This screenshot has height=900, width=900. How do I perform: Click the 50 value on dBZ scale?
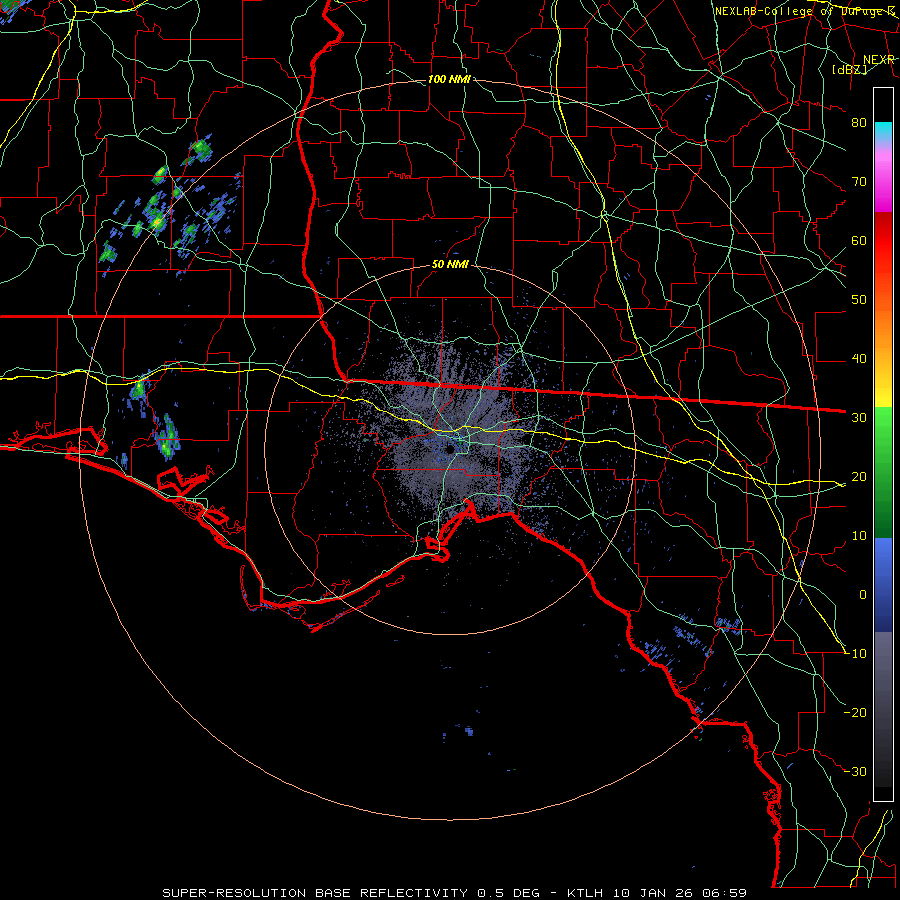click(x=859, y=300)
